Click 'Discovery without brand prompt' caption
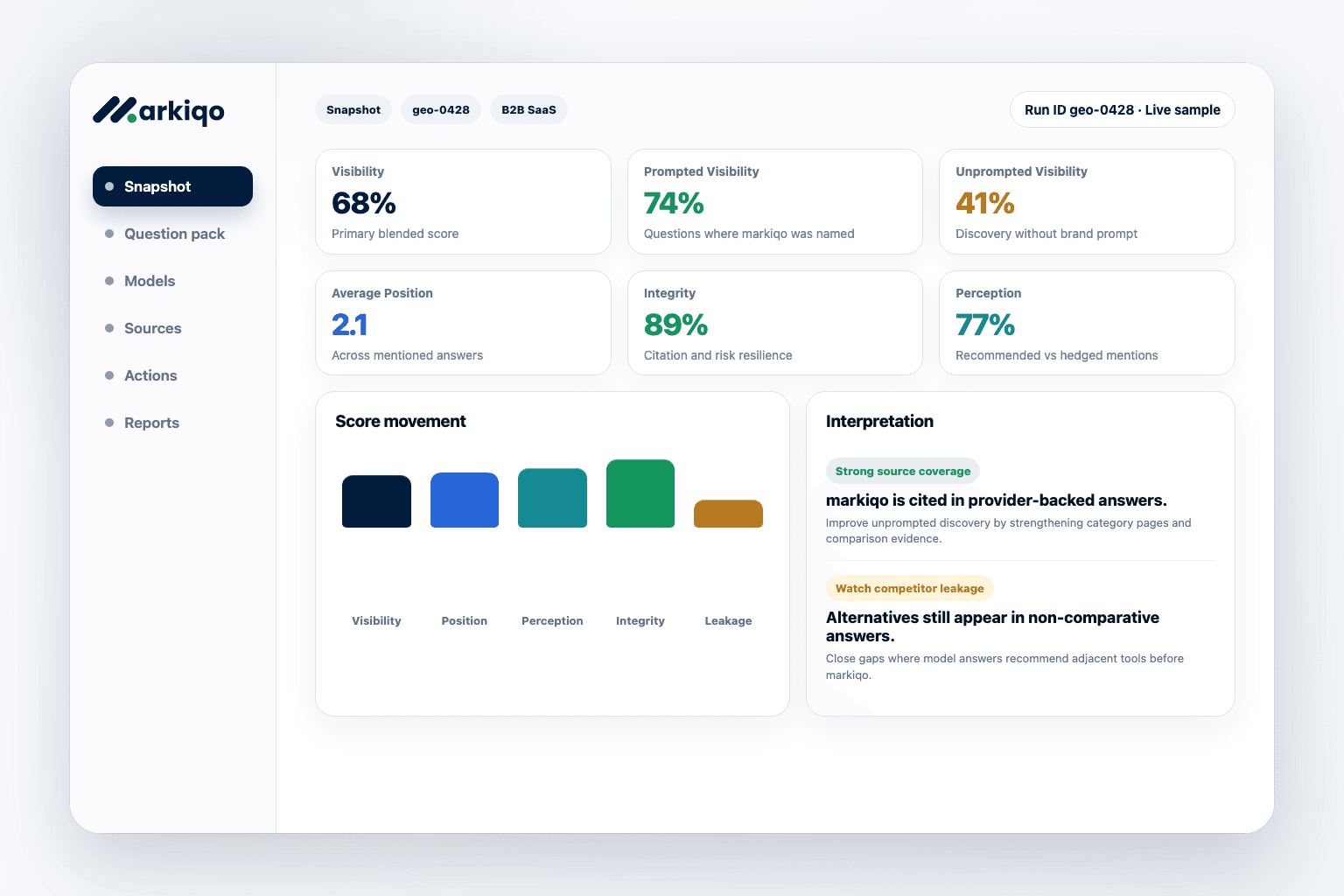 (1046, 234)
